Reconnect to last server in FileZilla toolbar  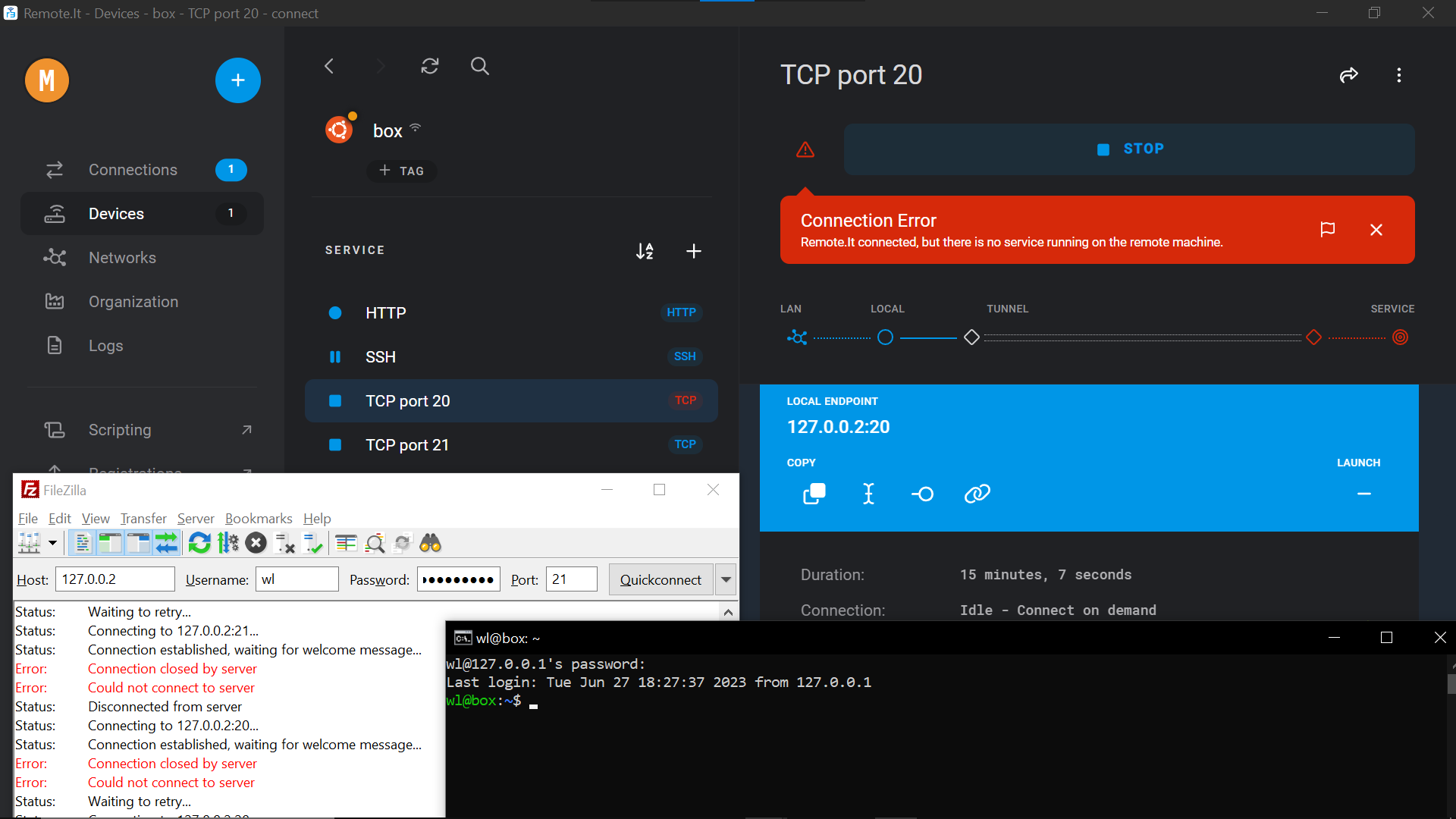pyautogui.click(x=312, y=543)
